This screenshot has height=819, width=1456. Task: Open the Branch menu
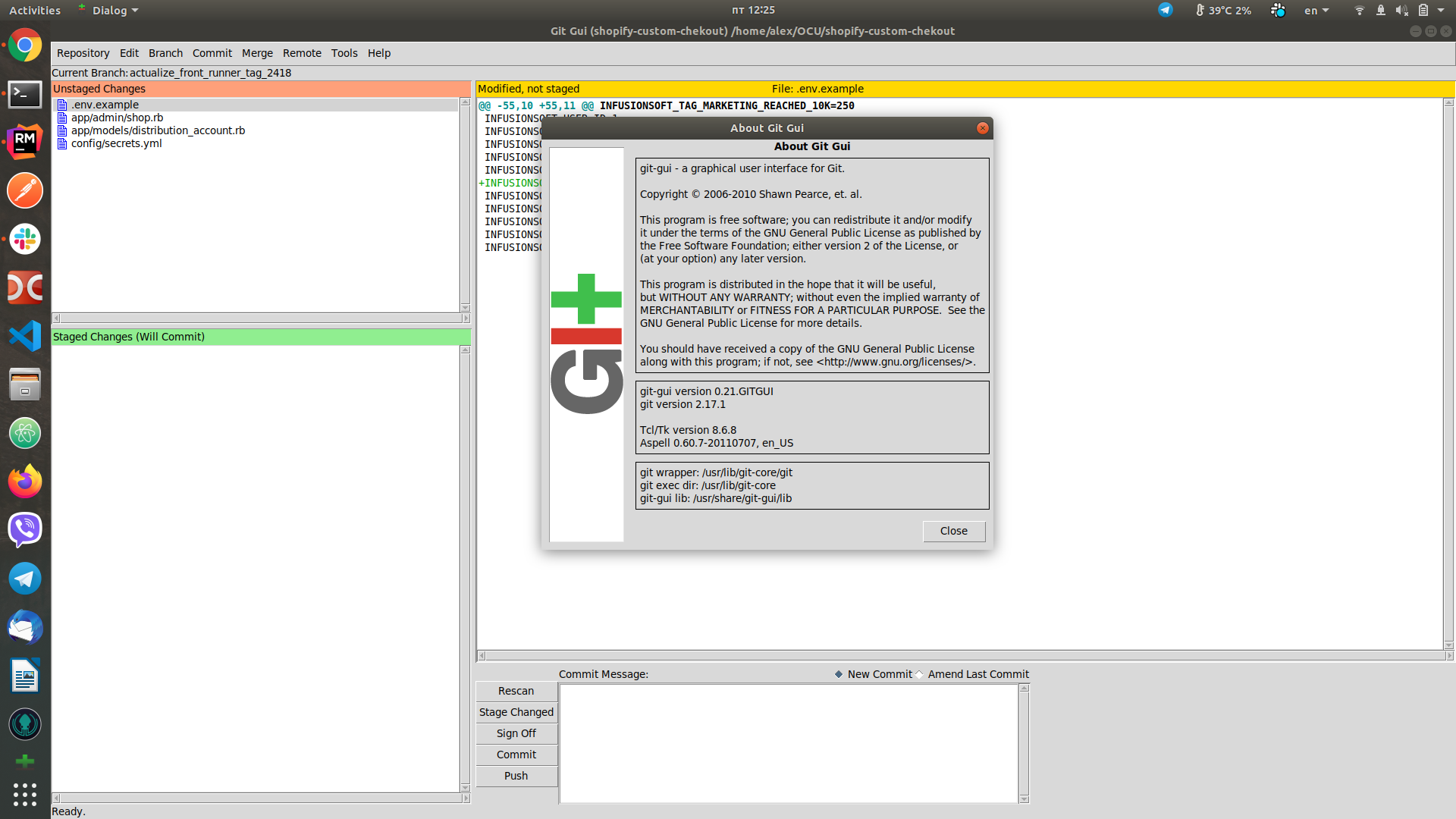tap(165, 53)
